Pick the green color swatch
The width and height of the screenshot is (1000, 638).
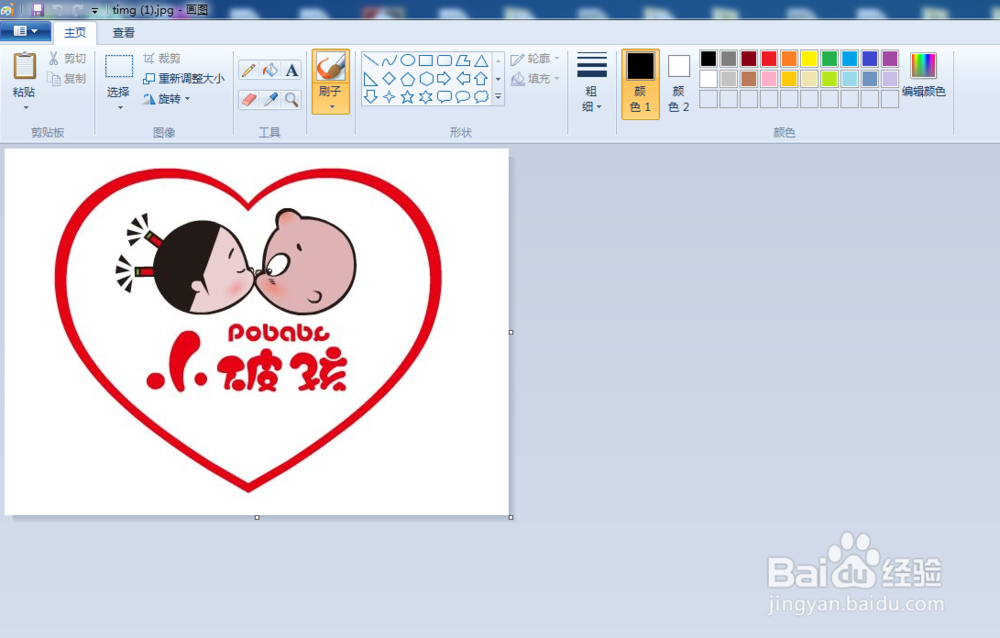pyautogui.click(x=829, y=59)
